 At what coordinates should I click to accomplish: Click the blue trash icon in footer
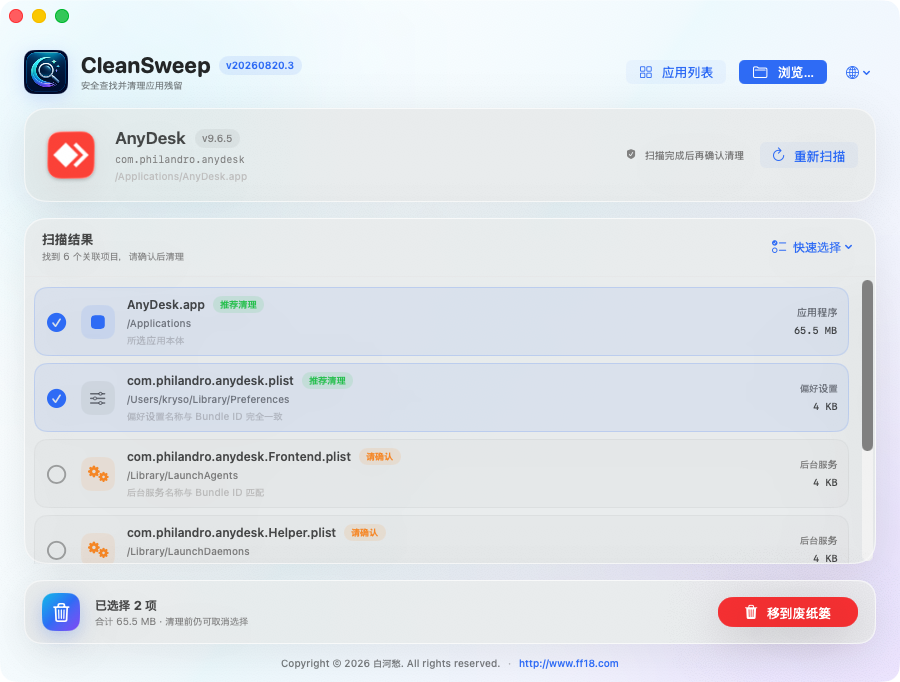click(x=61, y=612)
